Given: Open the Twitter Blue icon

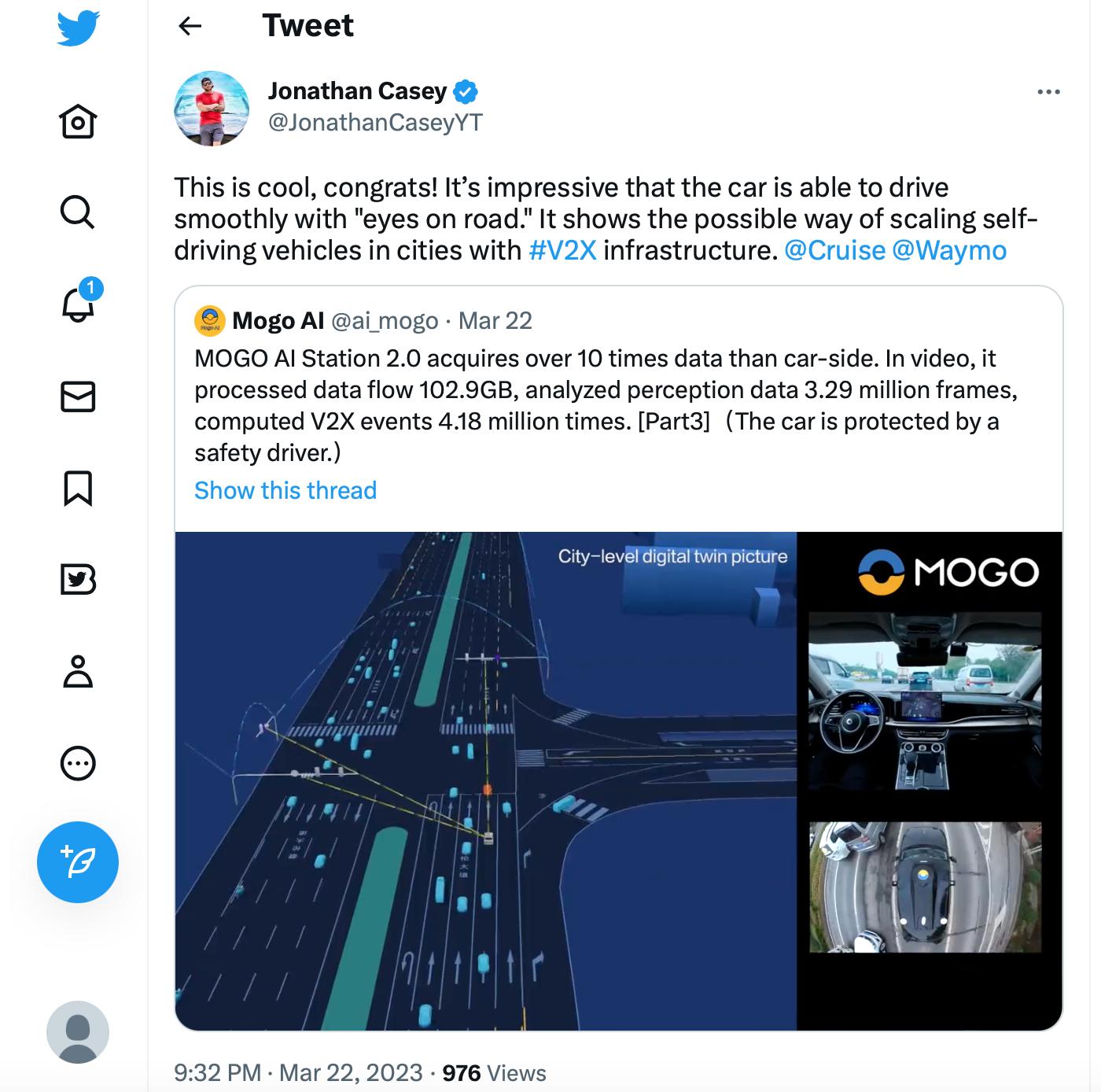Looking at the screenshot, I should coord(78,580).
